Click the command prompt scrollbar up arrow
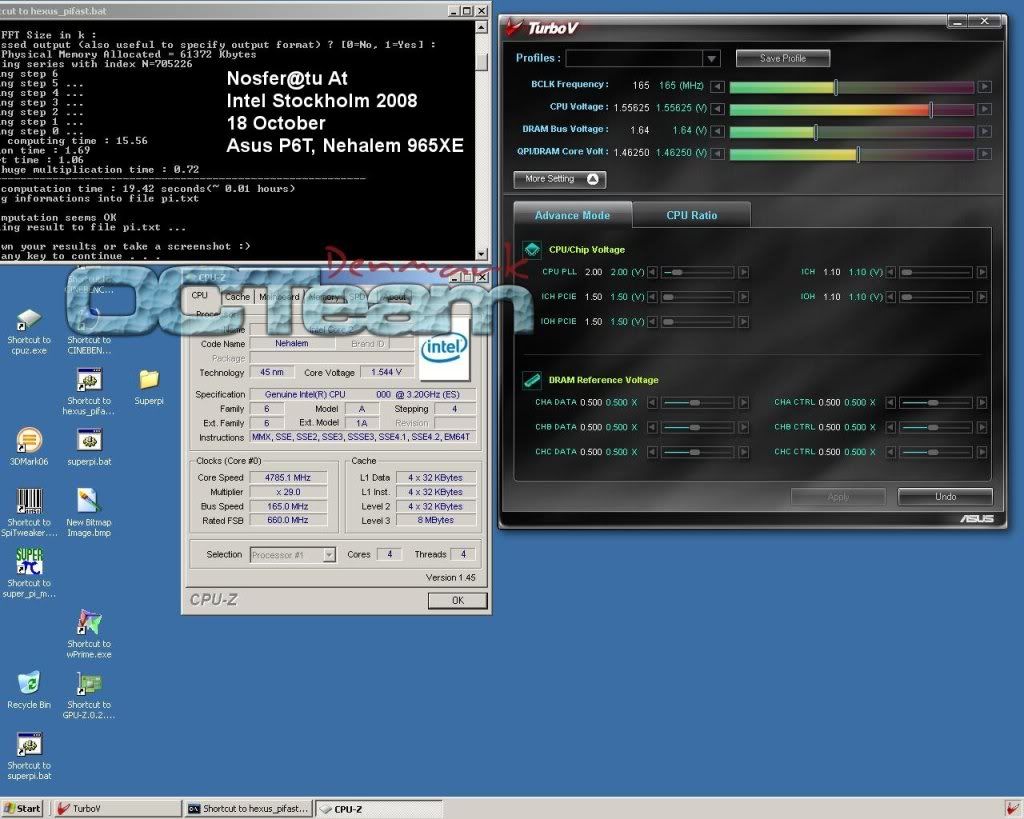 pyautogui.click(x=481, y=27)
